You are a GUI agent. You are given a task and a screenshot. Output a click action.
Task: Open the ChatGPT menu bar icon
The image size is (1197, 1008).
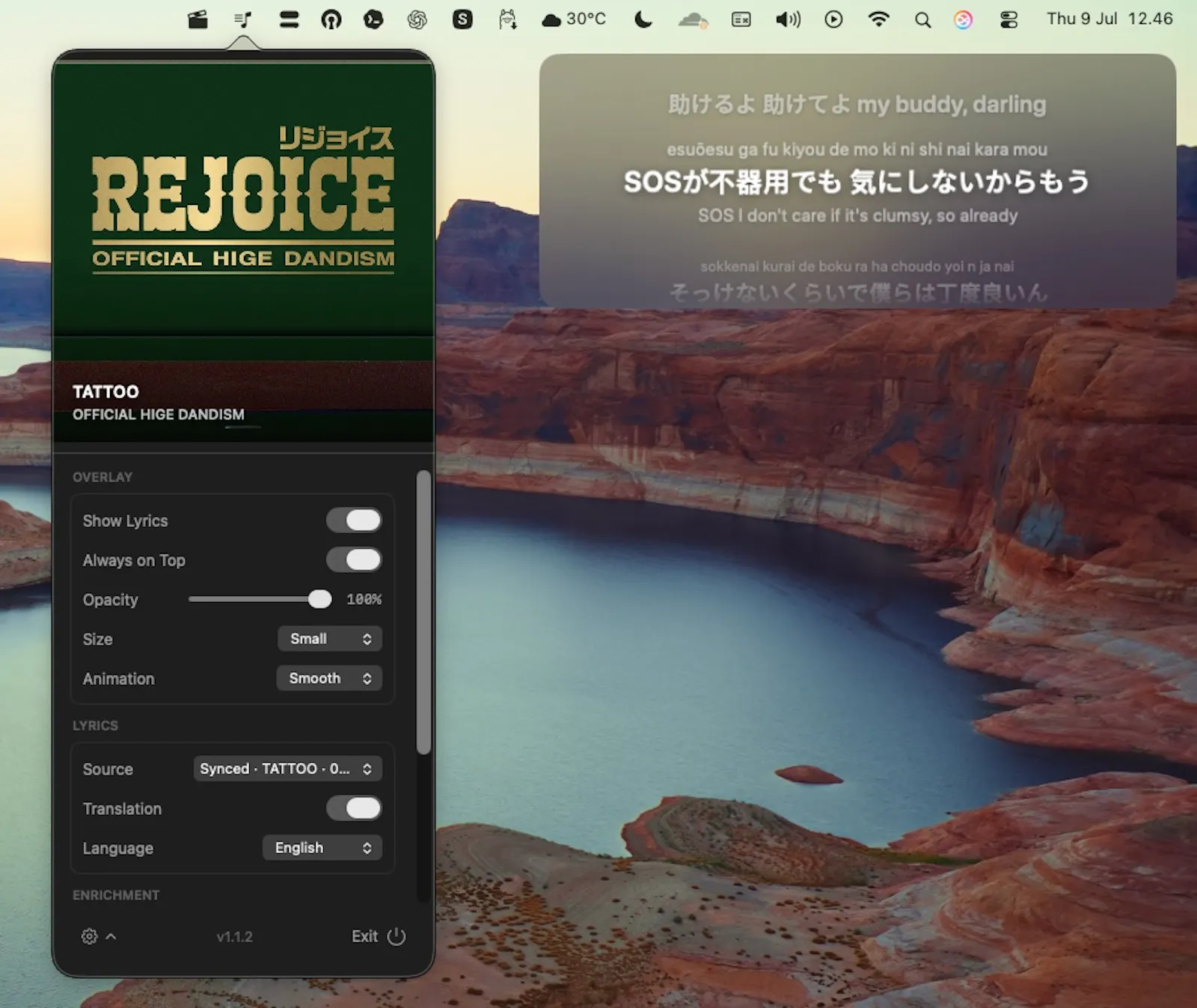coord(417,19)
